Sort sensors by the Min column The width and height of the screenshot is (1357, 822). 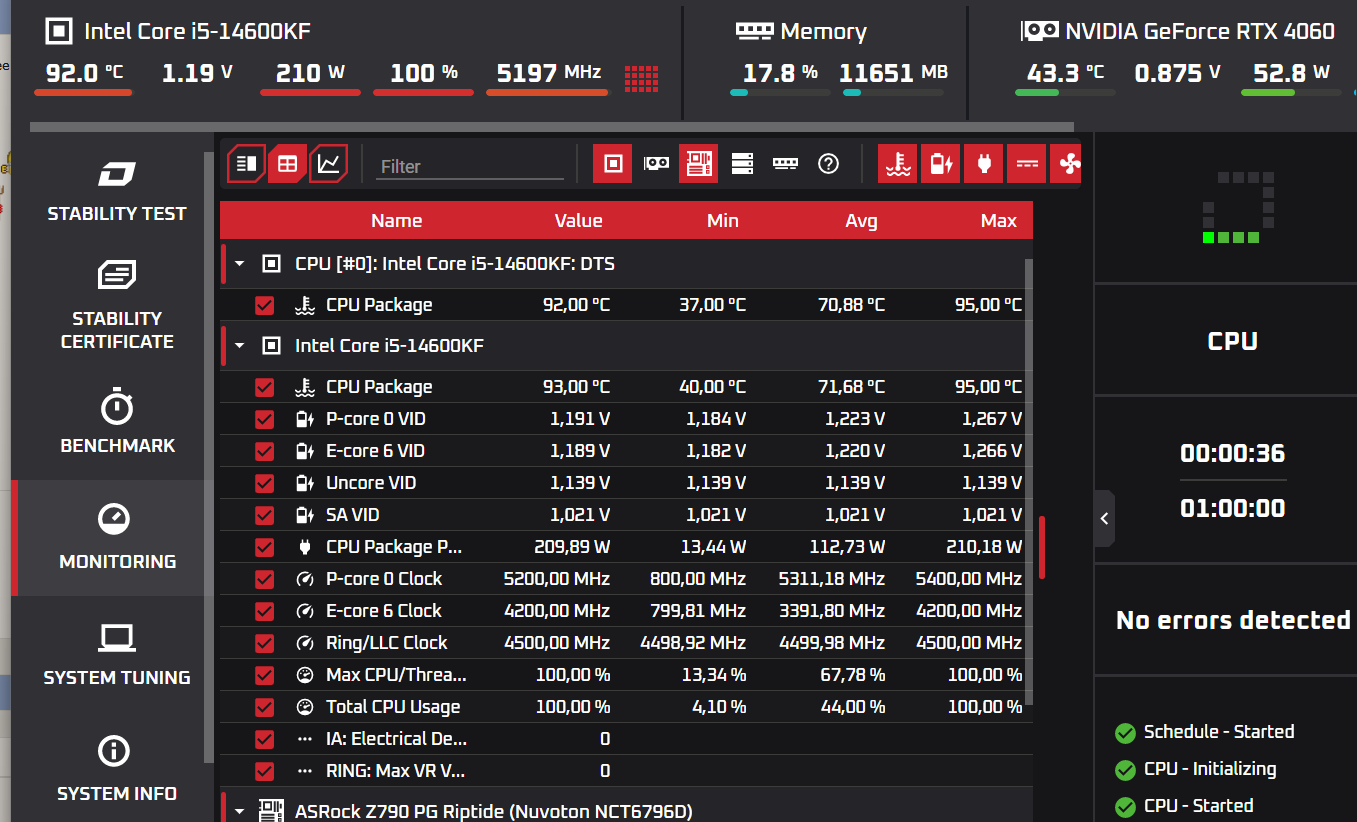[x=722, y=221]
